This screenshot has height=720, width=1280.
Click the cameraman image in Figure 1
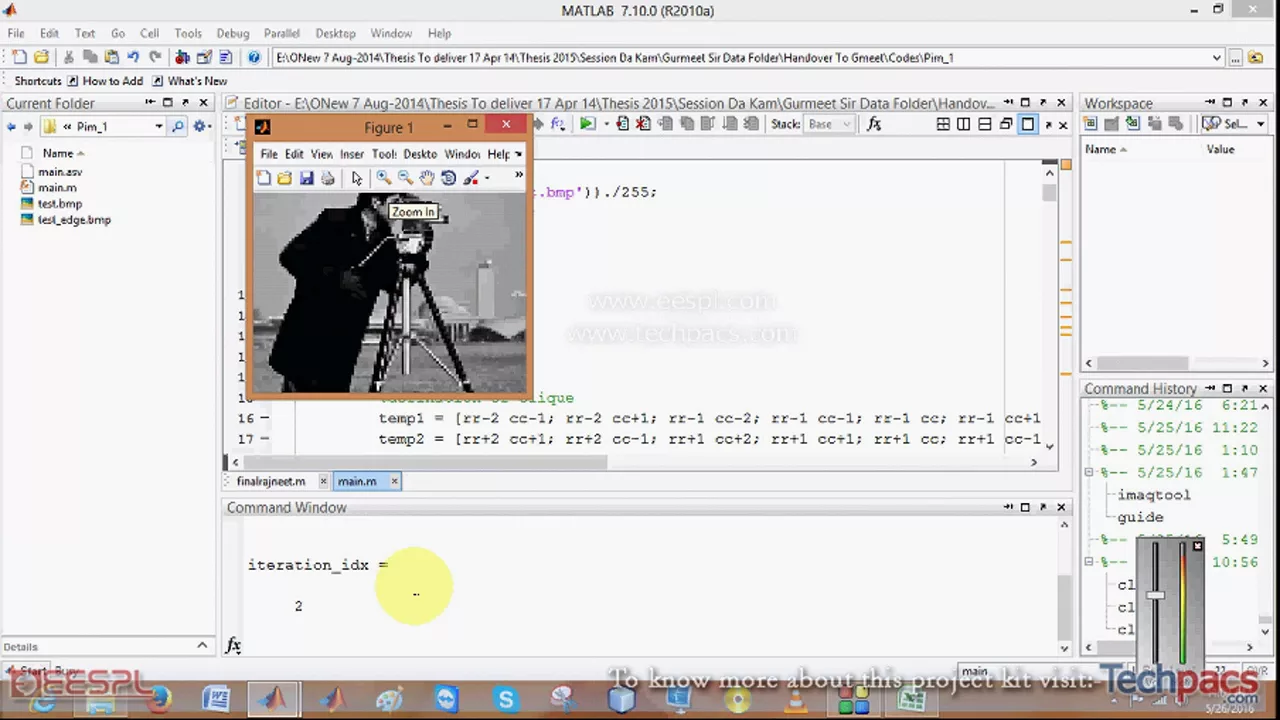coord(389,292)
